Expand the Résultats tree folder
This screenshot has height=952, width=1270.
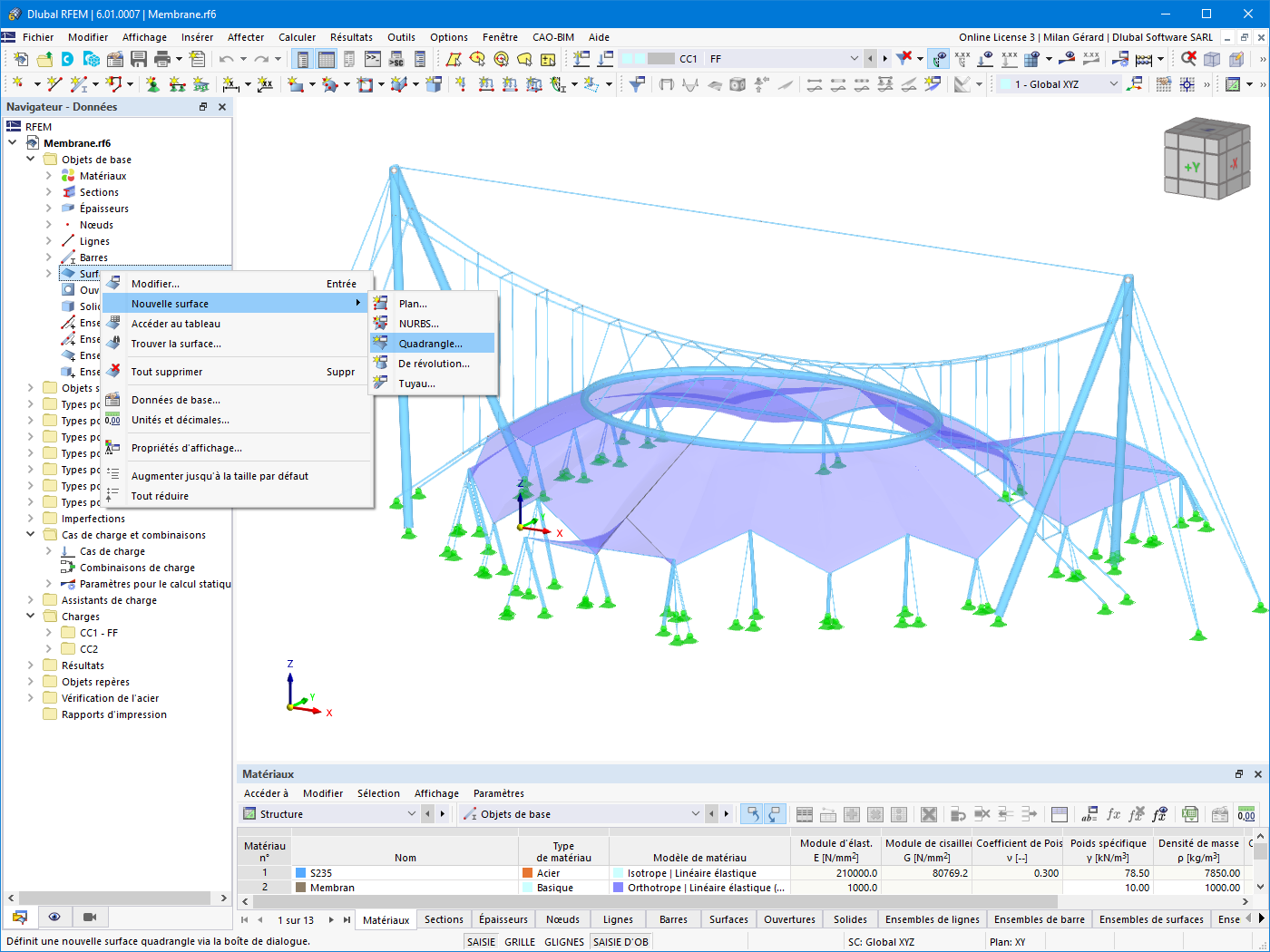pos(31,665)
